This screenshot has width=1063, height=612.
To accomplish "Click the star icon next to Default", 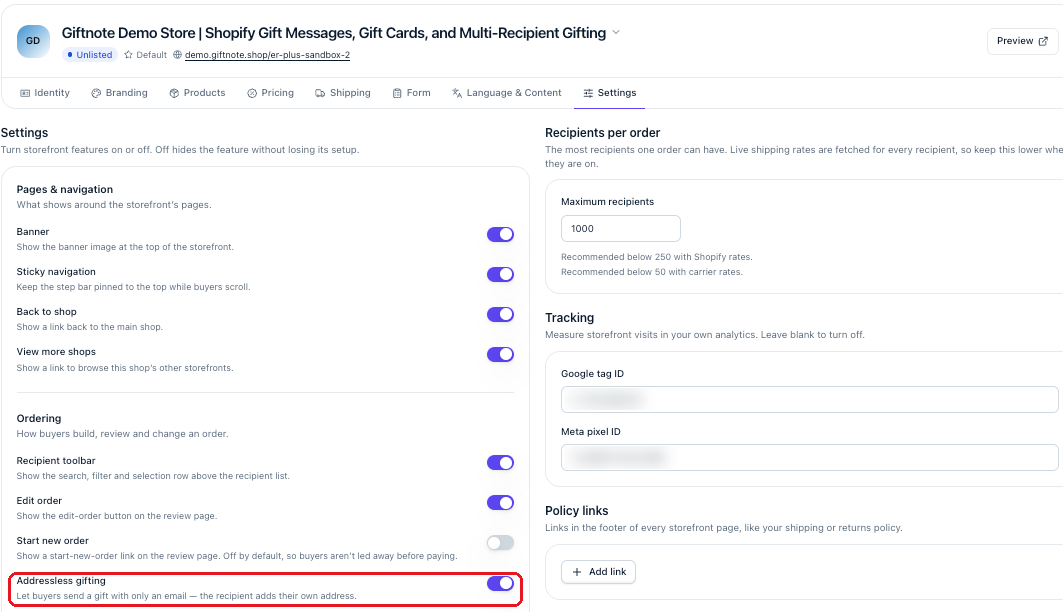I will coord(128,55).
